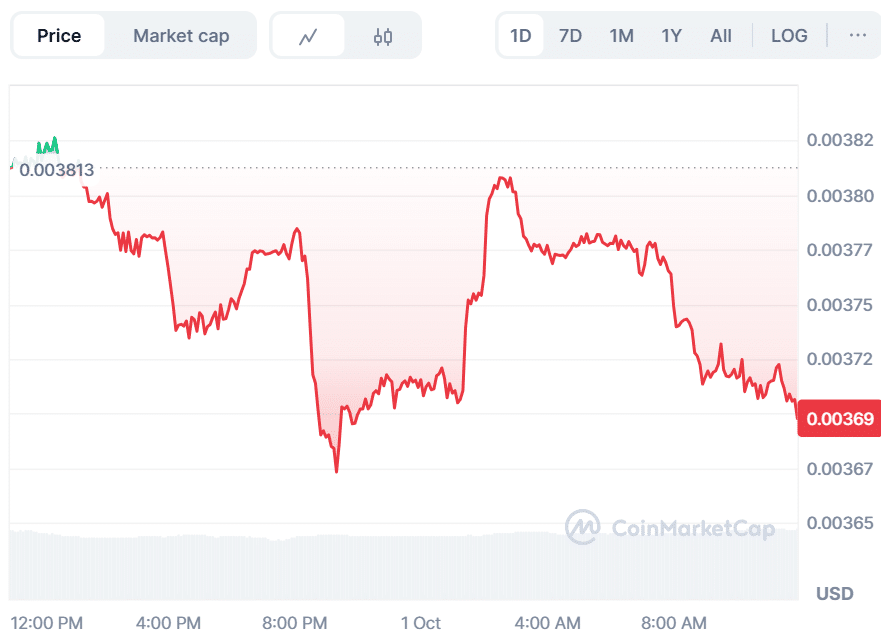Image resolution: width=881 pixels, height=636 pixels.
Task: Click the 1 Oct date marker
Action: (x=421, y=623)
